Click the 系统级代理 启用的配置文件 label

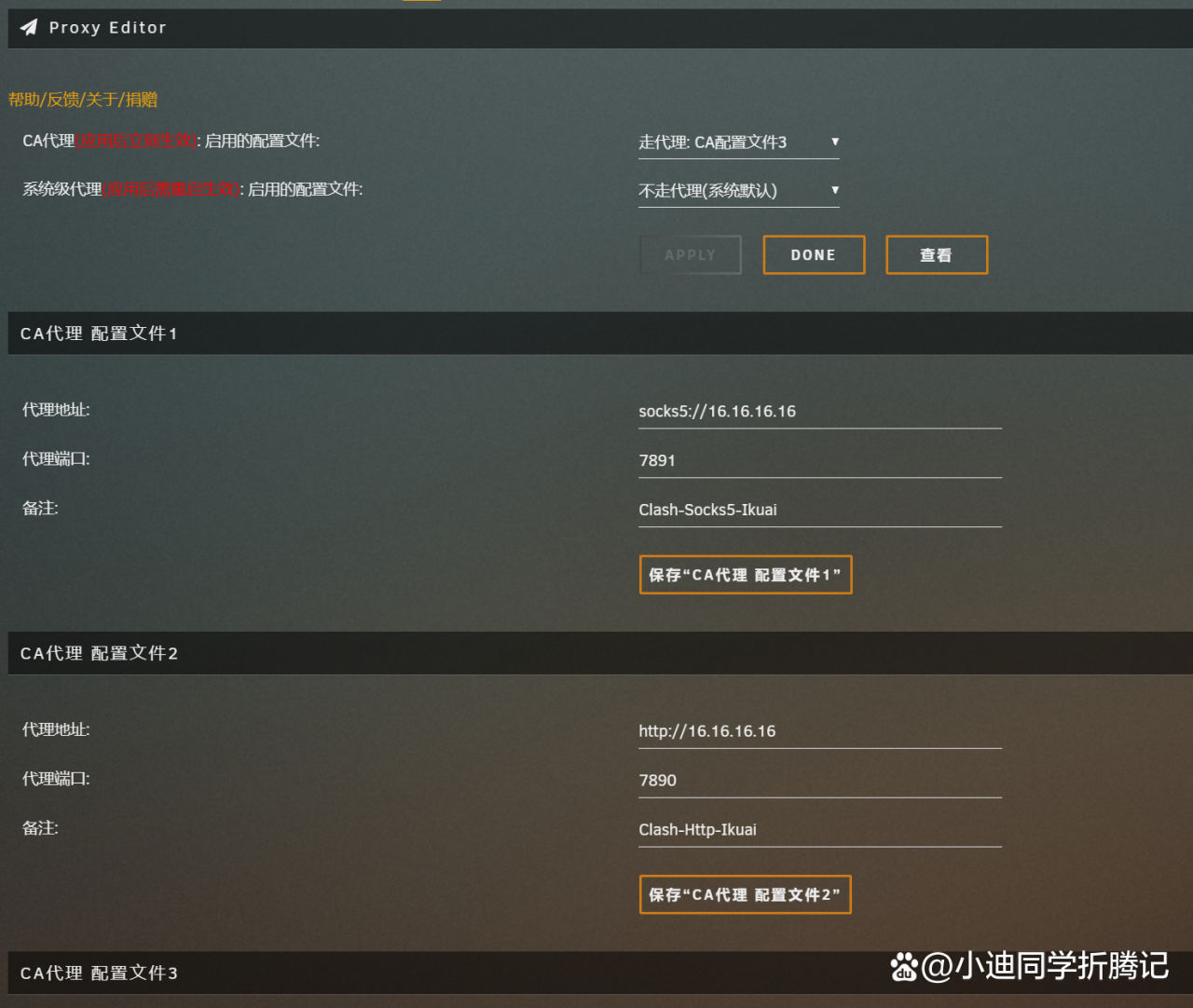(x=193, y=190)
